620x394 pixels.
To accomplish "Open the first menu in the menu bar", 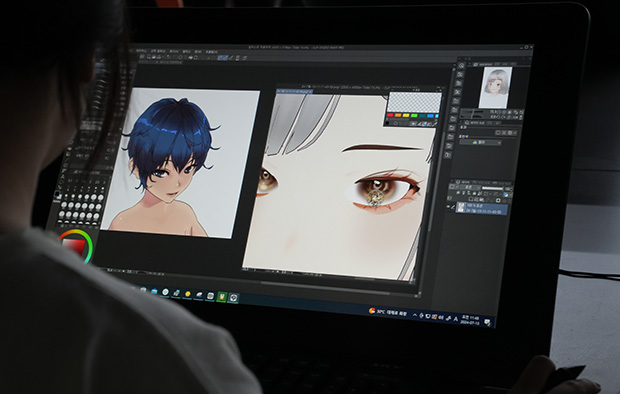I will (x=141, y=51).
